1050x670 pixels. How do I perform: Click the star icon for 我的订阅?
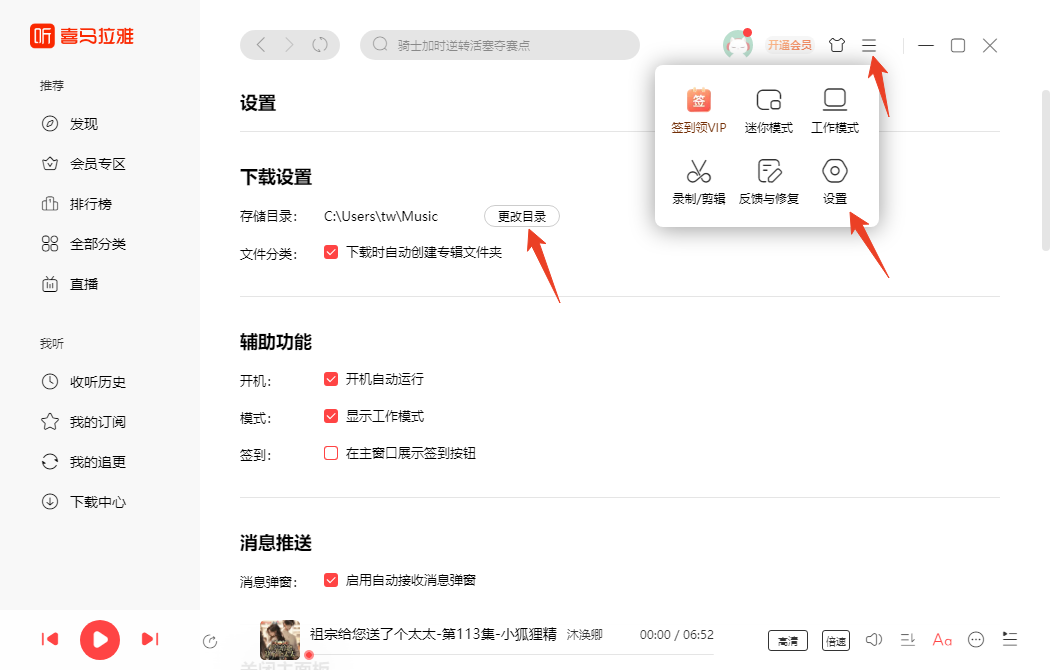click(x=50, y=422)
